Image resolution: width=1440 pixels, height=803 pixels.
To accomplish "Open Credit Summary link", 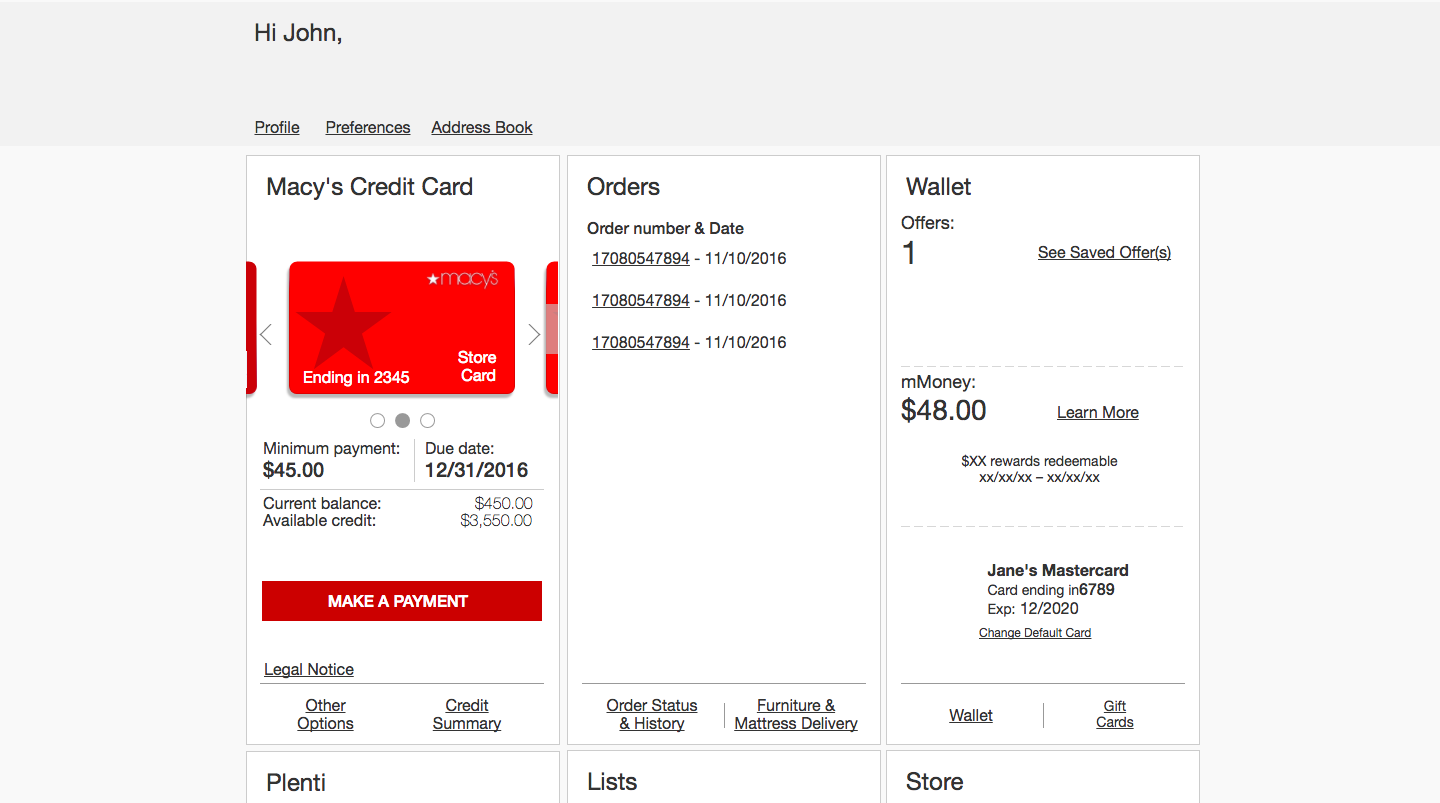I will point(467,714).
